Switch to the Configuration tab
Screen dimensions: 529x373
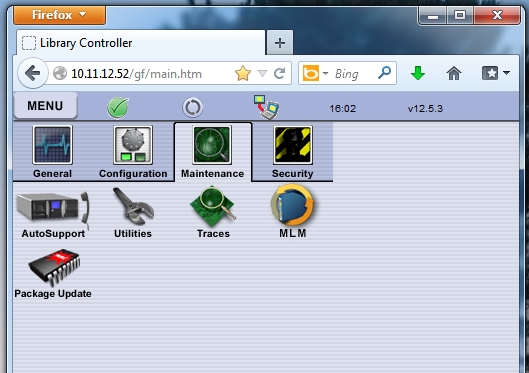click(133, 152)
